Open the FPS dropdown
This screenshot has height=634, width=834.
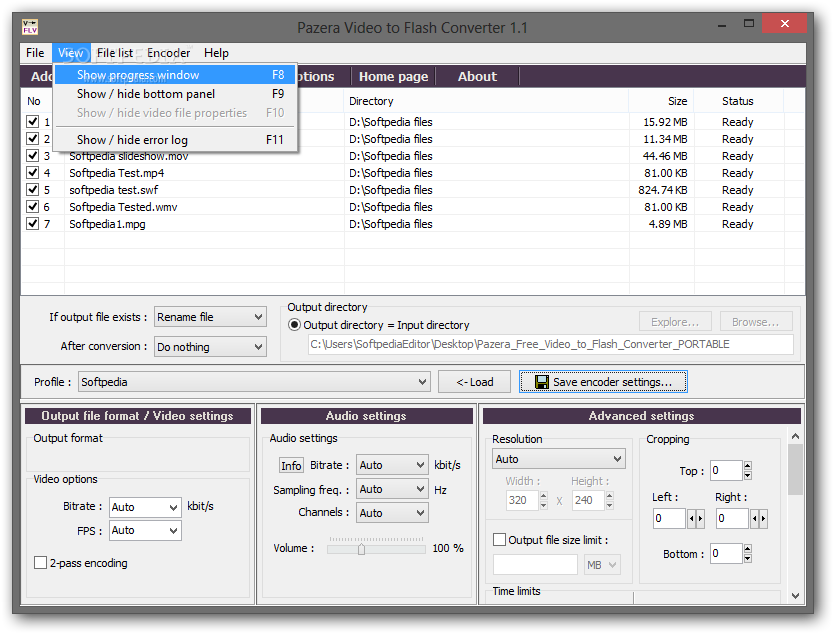145,530
